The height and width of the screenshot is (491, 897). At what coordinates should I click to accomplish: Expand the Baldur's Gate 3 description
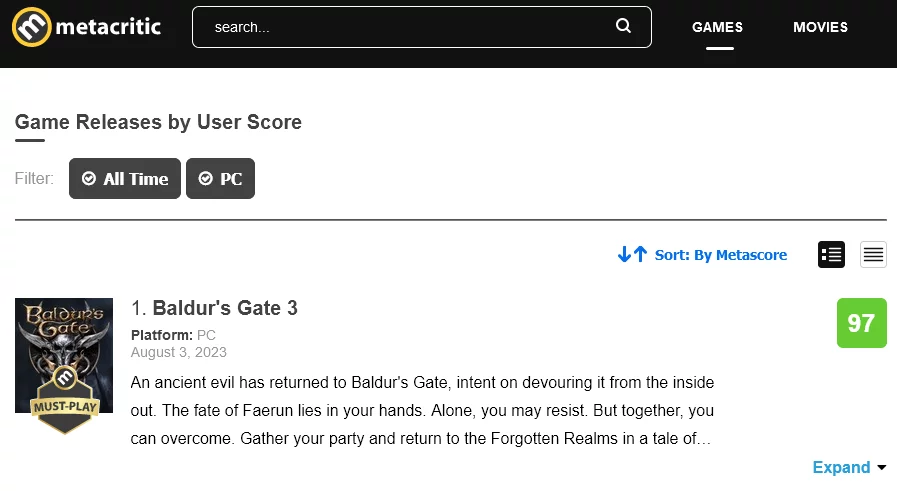849,468
